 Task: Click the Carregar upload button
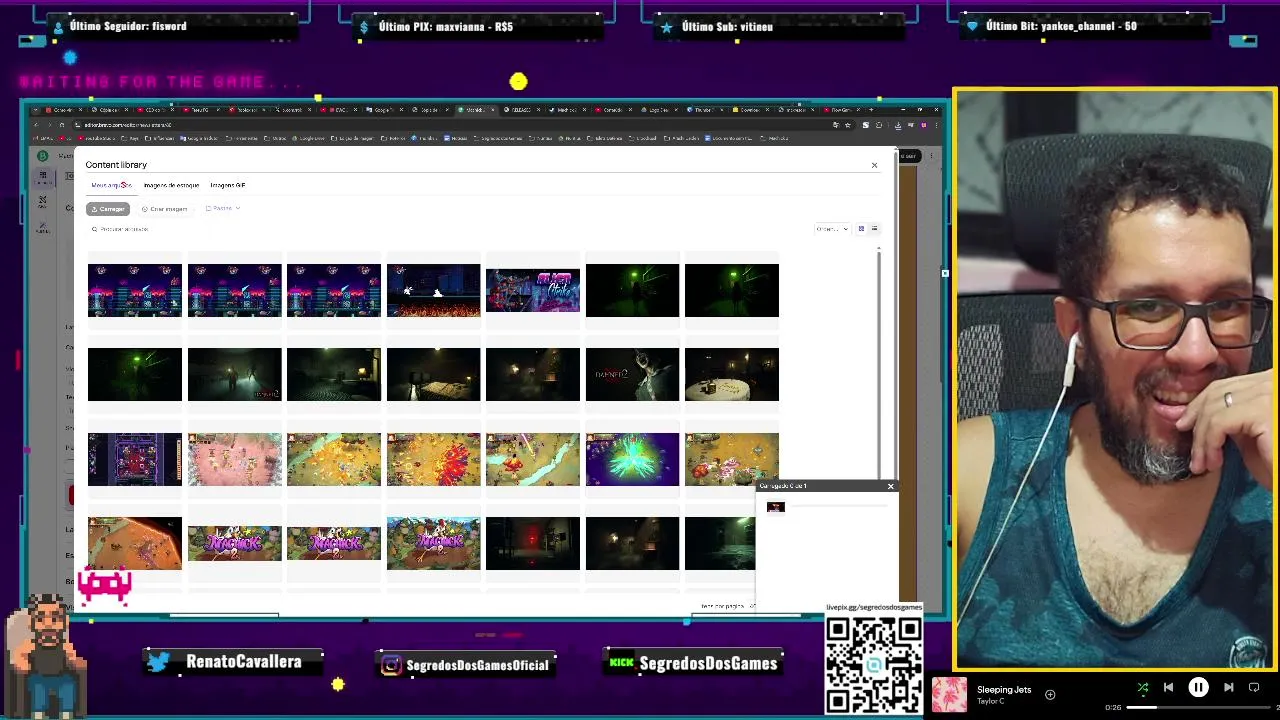pyautogui.click(x=108, y=209)
